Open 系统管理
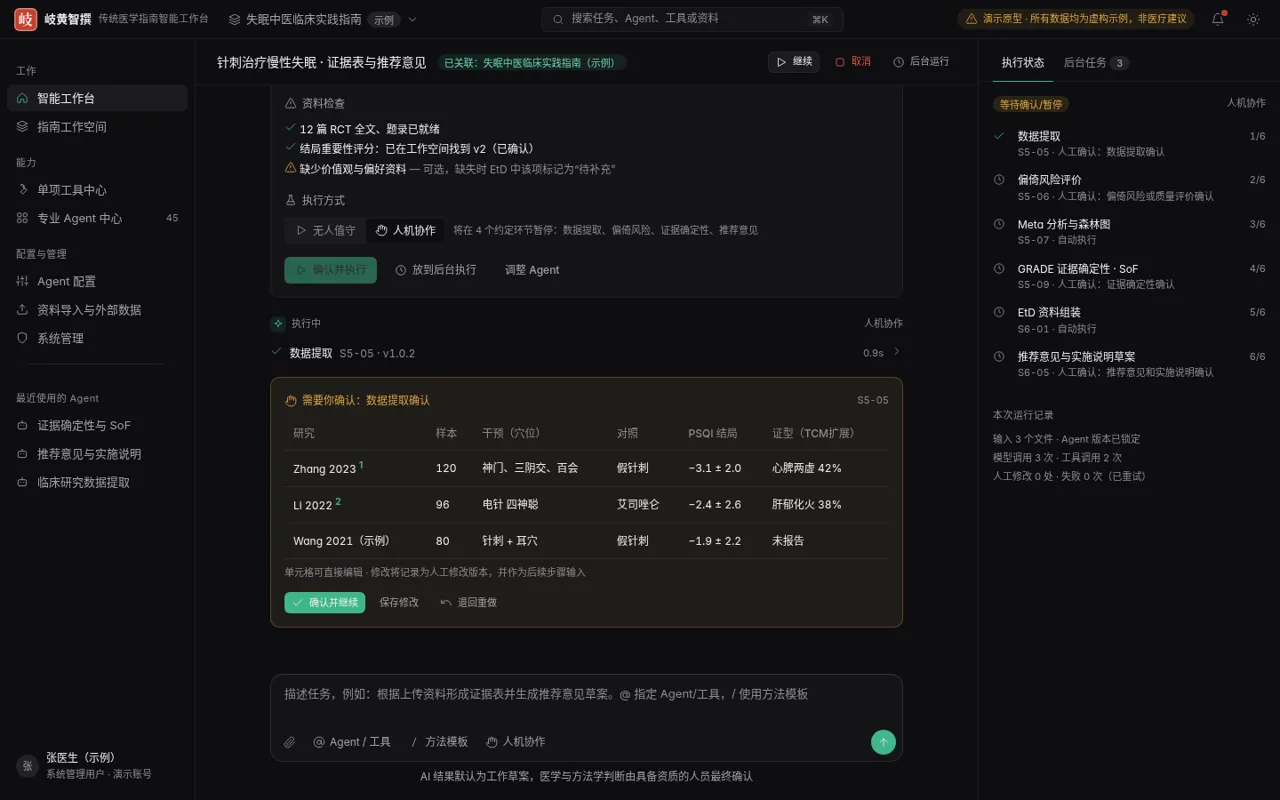This screenshot has width=1280, height=800. 97,339
